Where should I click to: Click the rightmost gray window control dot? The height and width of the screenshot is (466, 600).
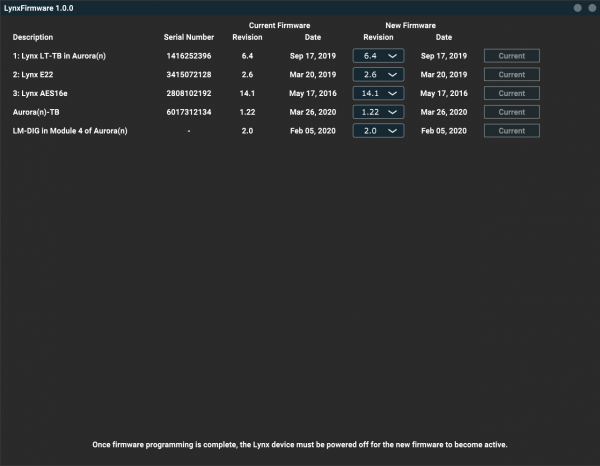592,8
